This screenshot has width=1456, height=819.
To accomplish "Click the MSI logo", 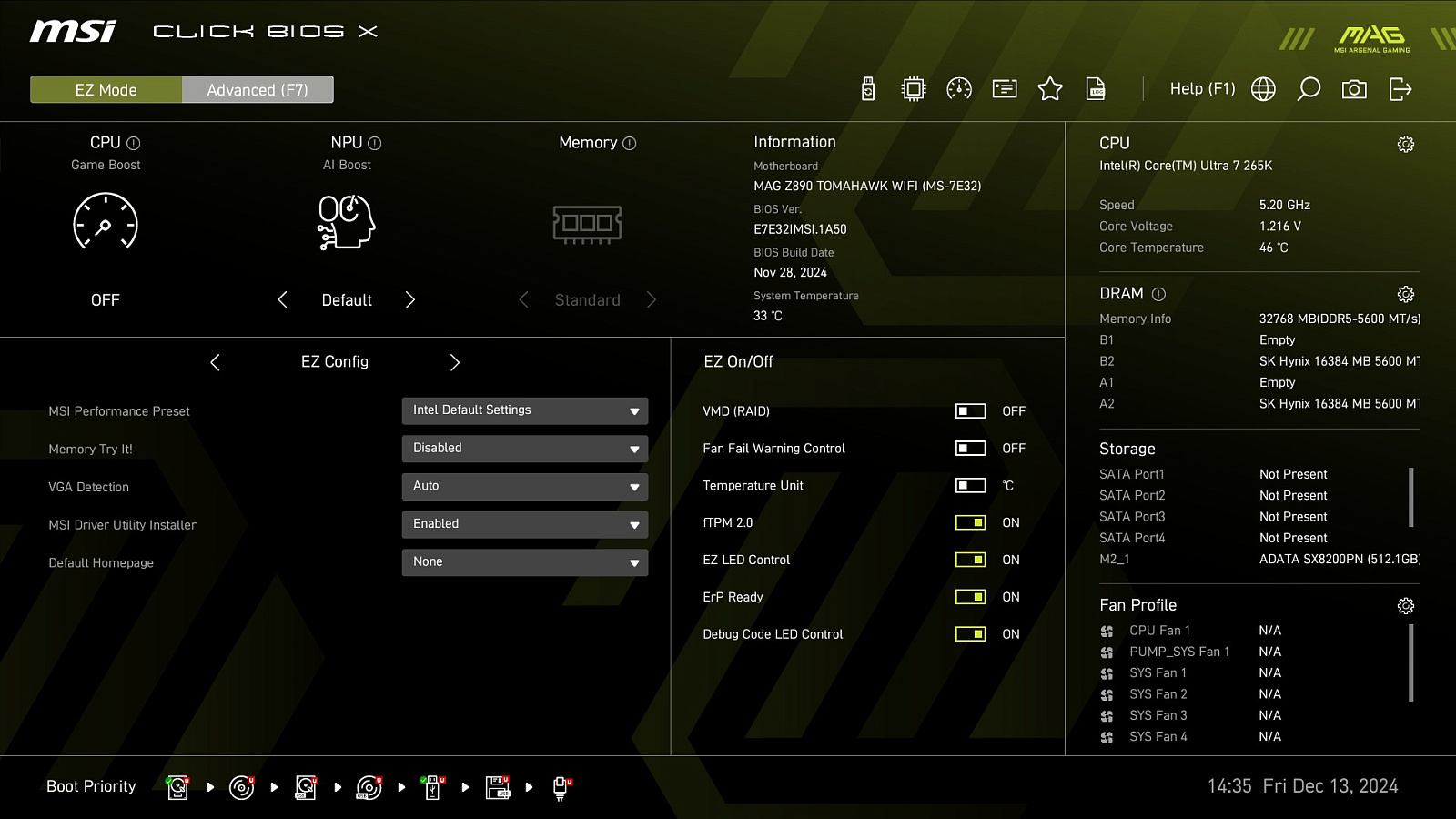I will click(73, 32).
